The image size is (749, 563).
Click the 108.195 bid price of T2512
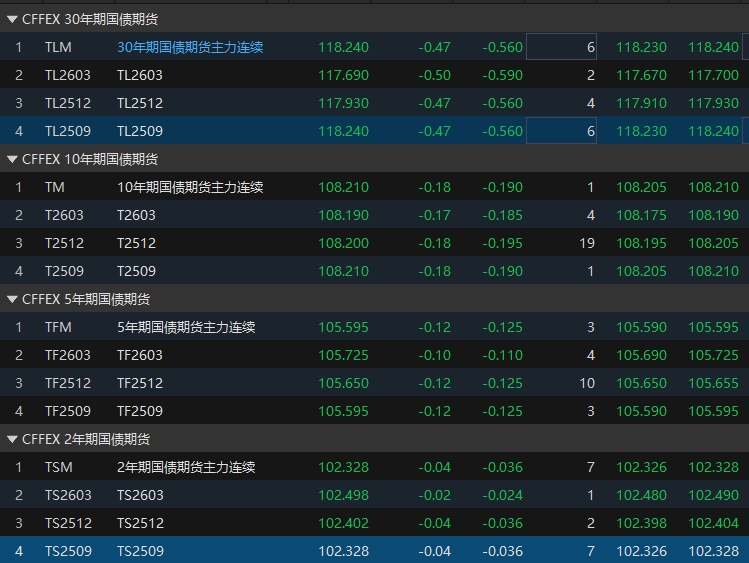[641, 243]
